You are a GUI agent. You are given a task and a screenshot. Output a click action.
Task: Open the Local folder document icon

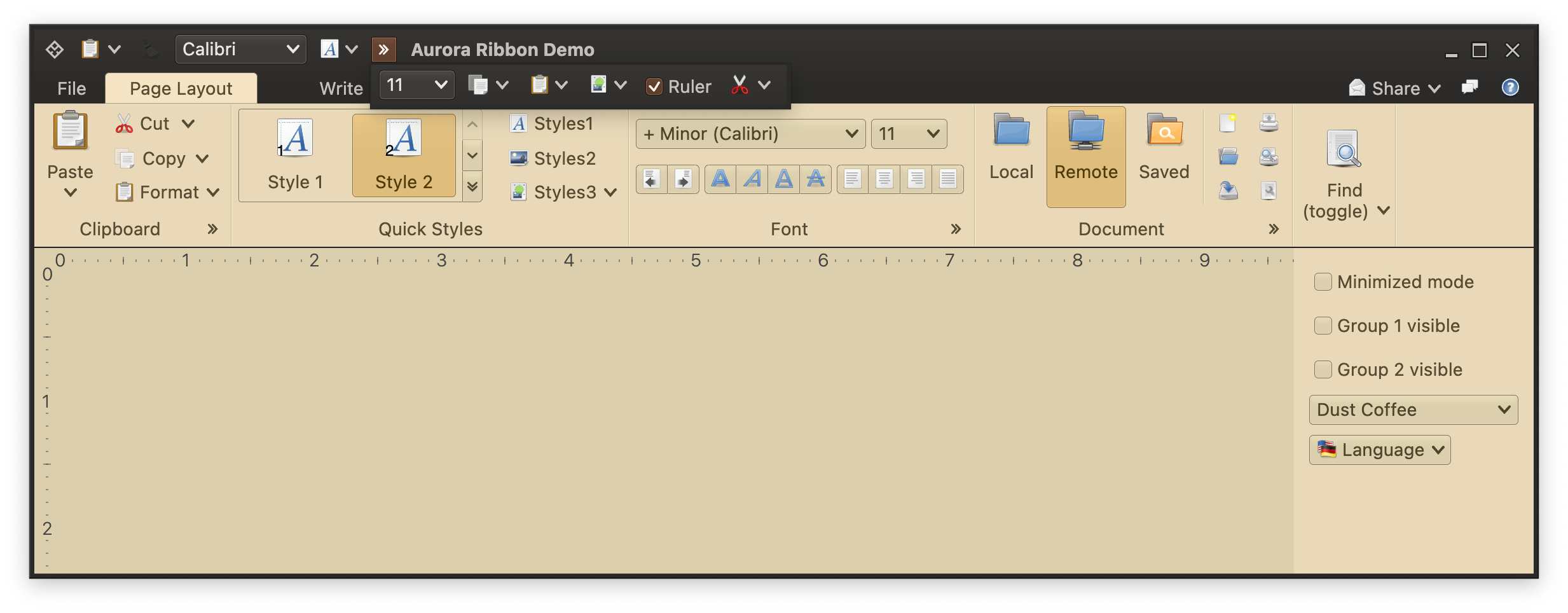[x=1011, y=130]
